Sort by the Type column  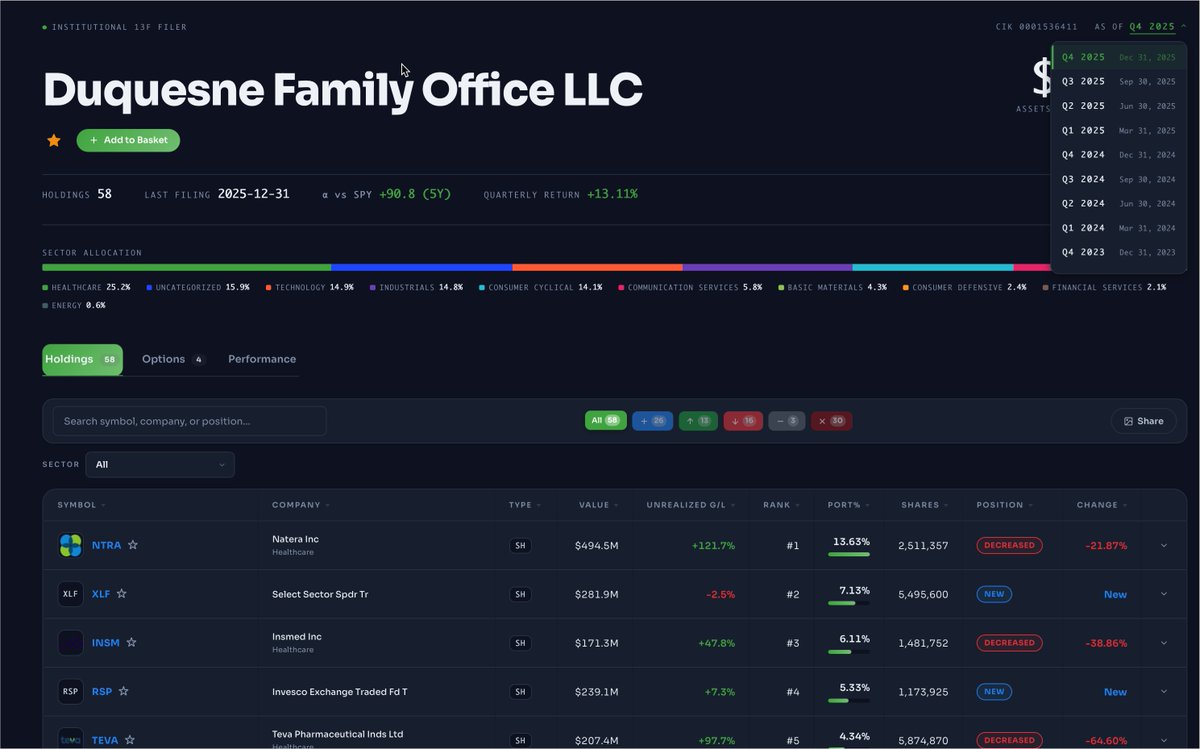click(524, 505)
